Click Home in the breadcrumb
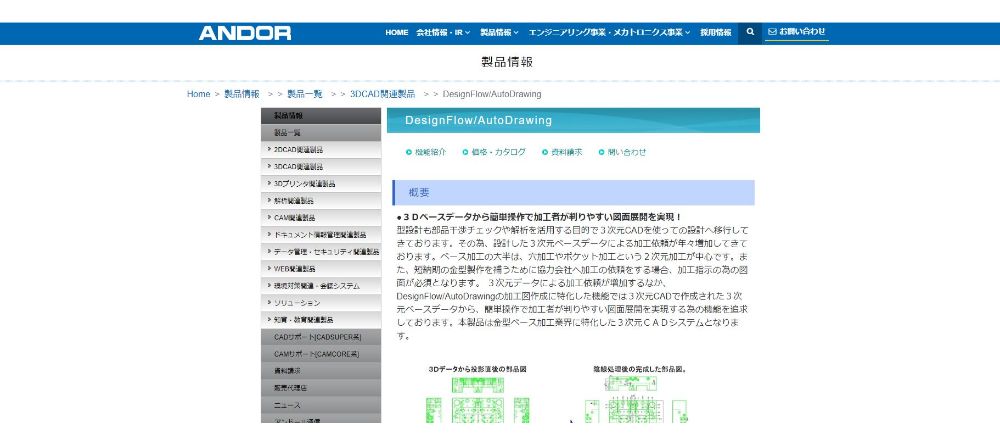The image size is (1000, 445). [198, 94]
